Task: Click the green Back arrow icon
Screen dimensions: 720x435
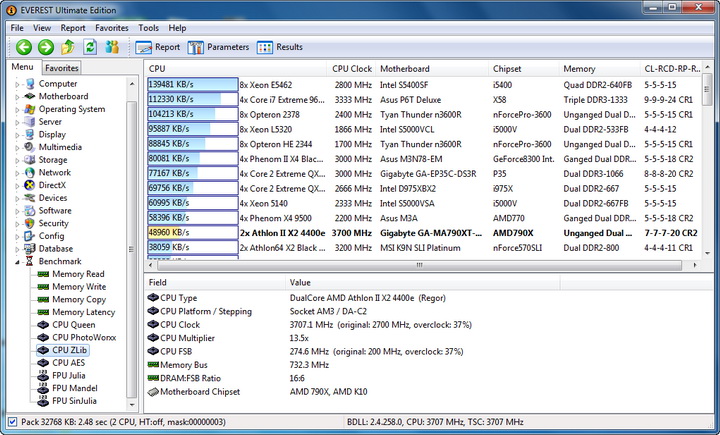Action: point(24,47)
